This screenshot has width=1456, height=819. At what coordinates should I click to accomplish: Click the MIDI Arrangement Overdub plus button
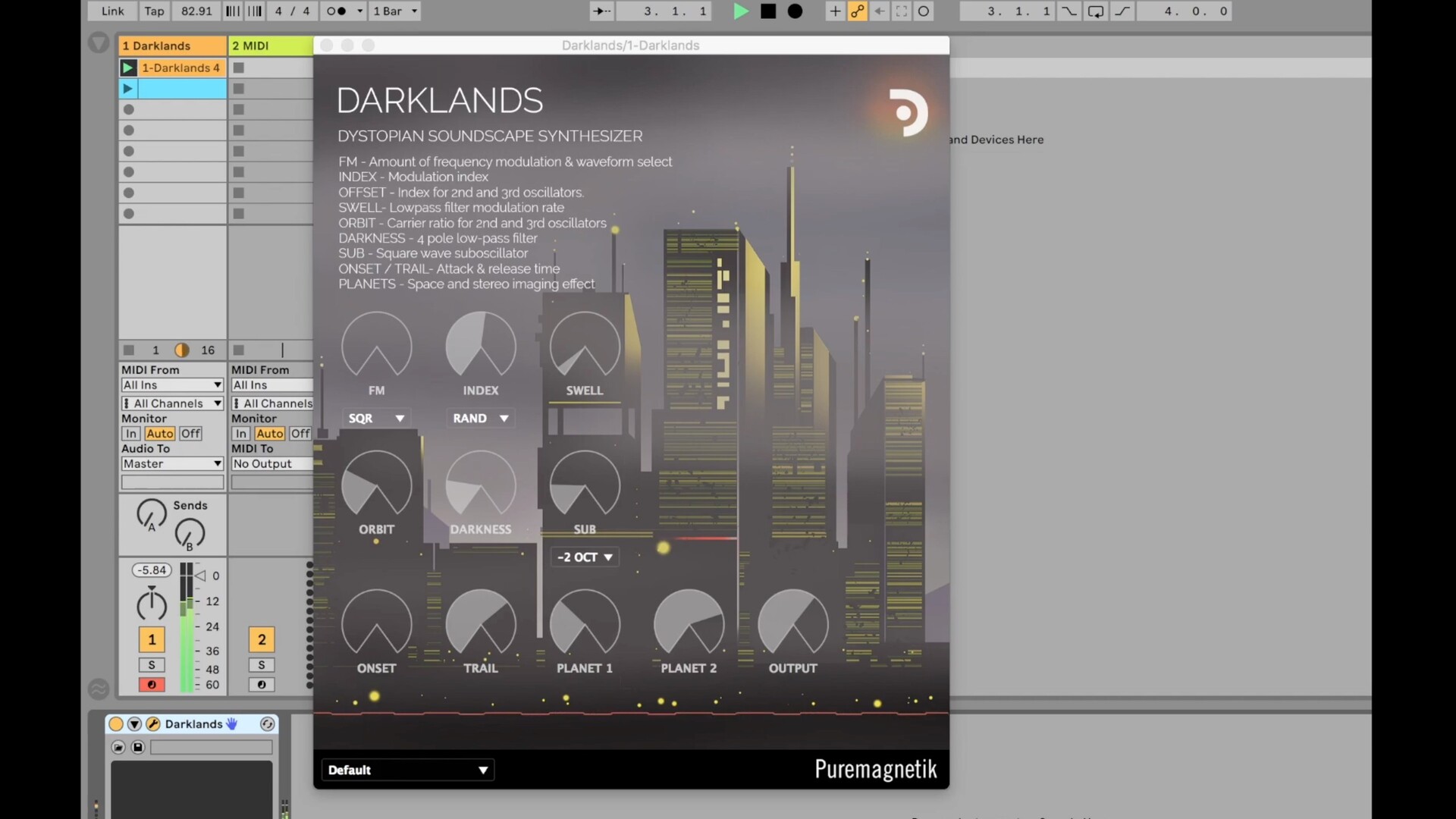click(835, 11)
